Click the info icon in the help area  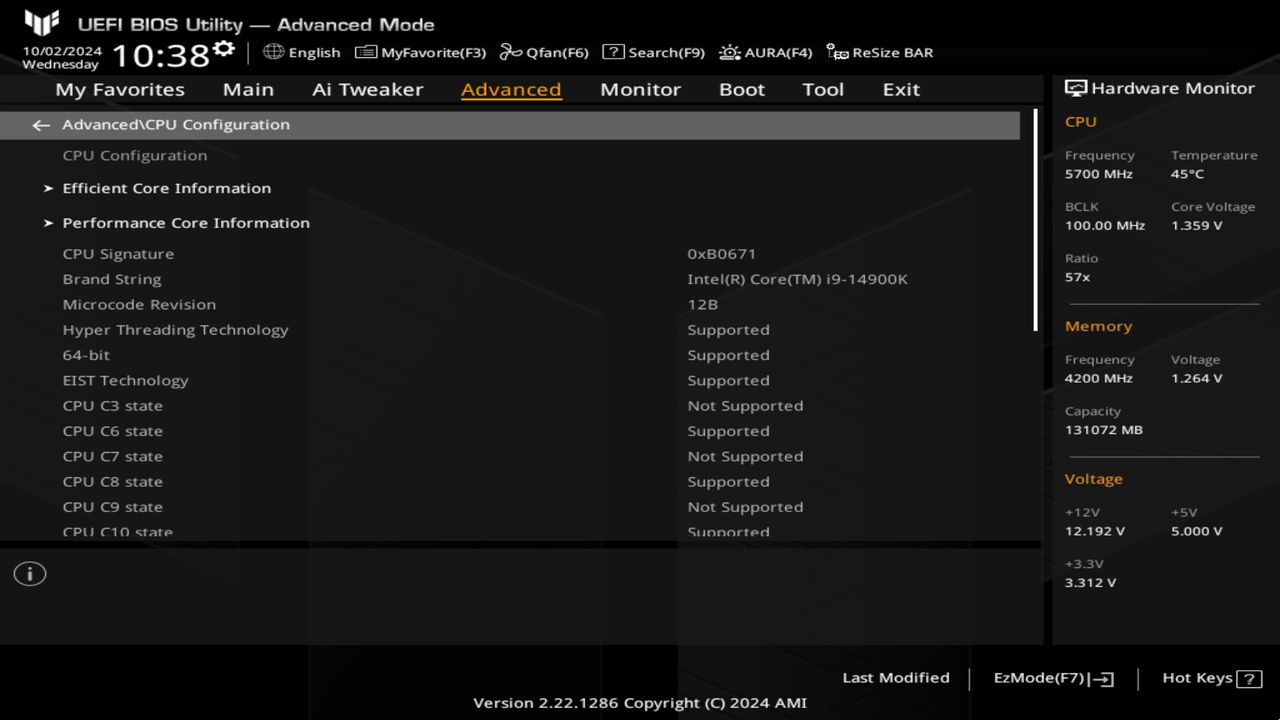click(x=30, y=574)
